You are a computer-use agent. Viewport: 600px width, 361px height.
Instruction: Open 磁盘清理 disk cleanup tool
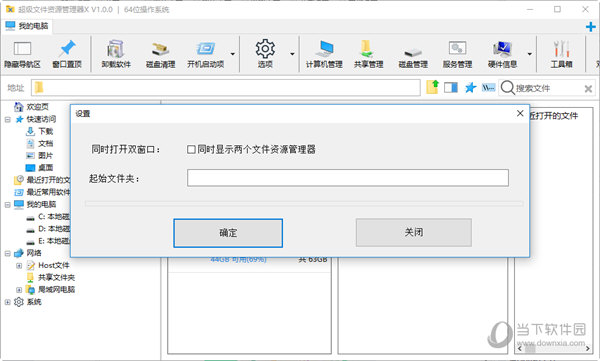tap(160, 55)
